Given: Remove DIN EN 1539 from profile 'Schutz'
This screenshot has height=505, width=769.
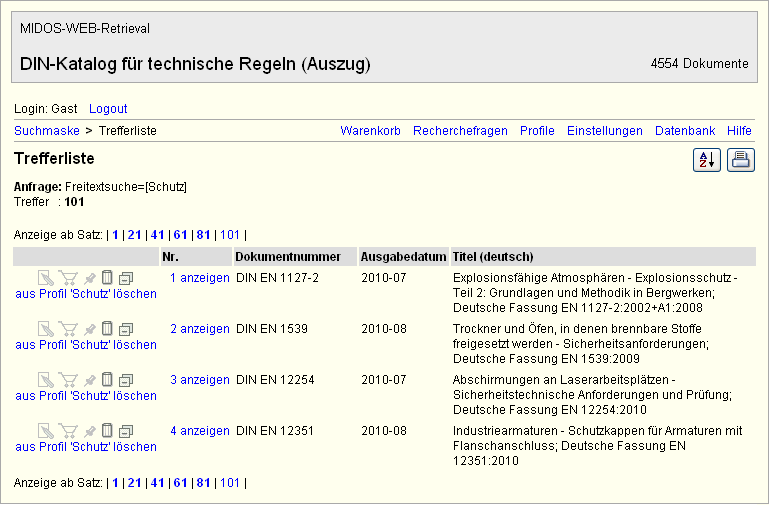Looking at the screenshot, I should [86, 345].
